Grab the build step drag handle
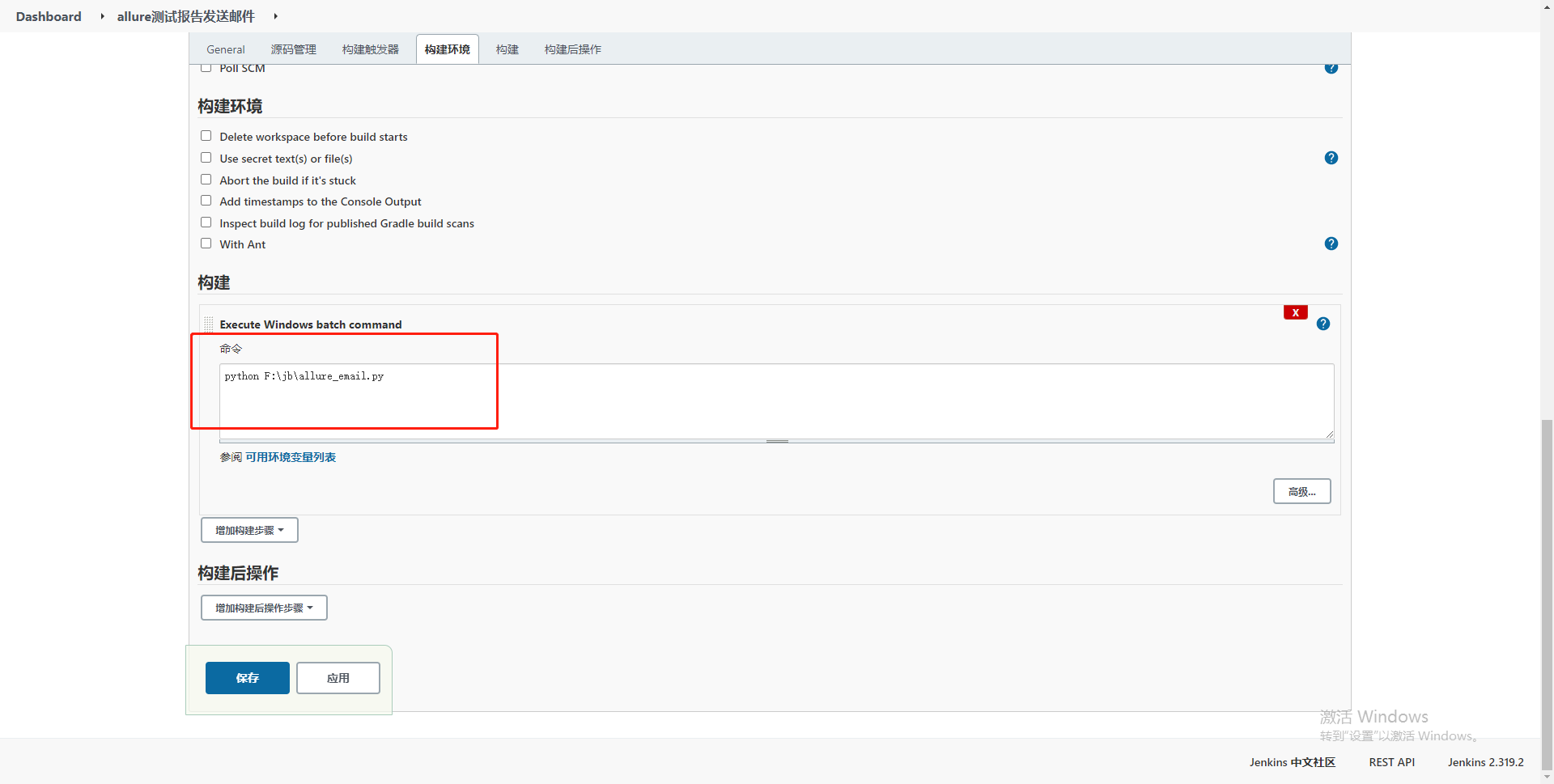This screenshot has height=784, width=1554. 209,324
